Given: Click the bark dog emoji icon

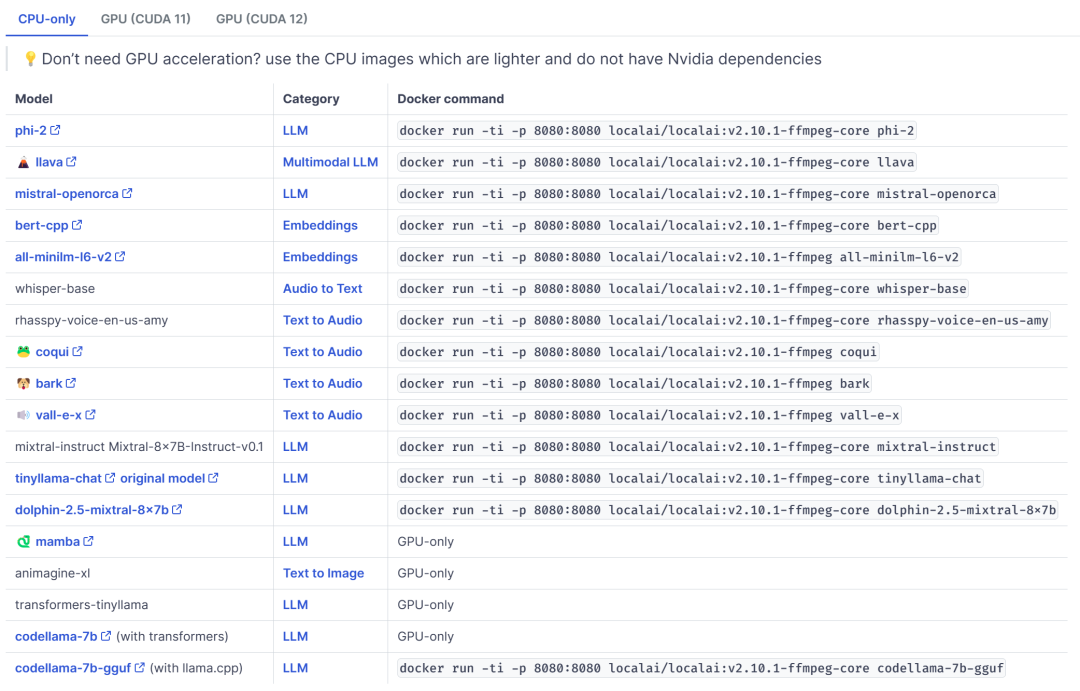Looking at the screenshot, I should pos(23,384).
